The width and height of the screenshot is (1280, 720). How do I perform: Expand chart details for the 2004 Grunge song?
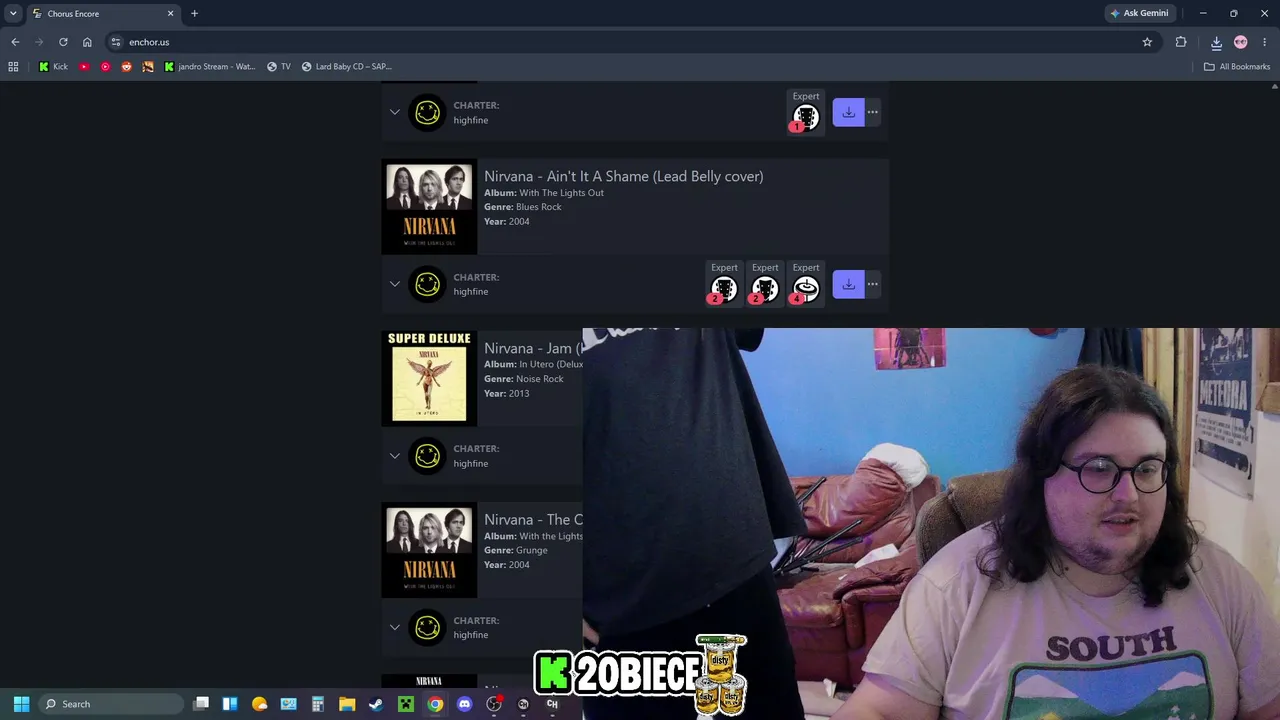pos(395,627)
